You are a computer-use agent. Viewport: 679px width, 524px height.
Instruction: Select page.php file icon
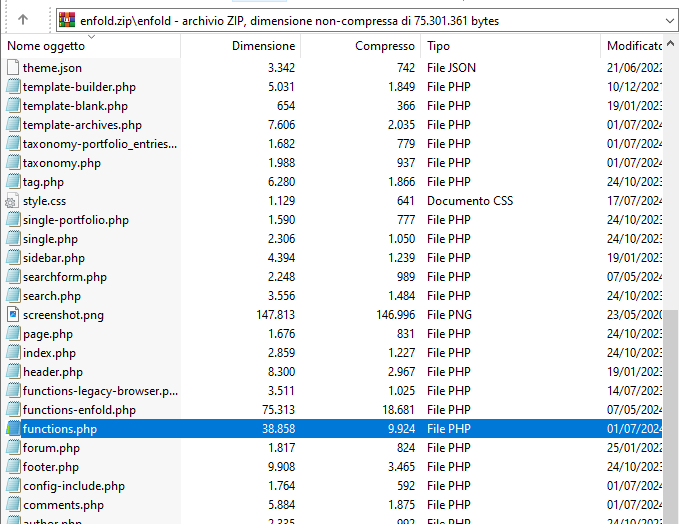[13, 334]
